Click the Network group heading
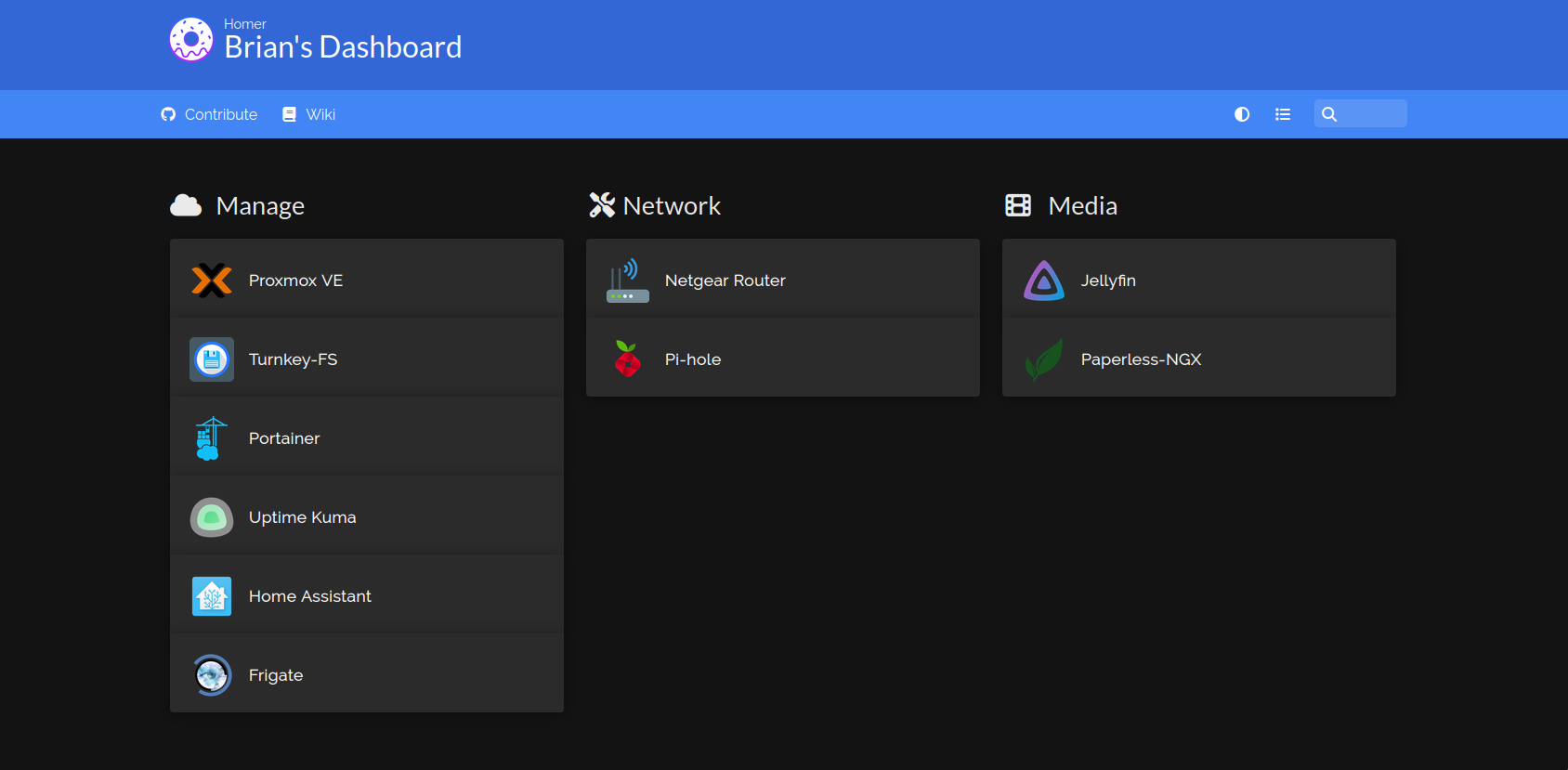 [672, 206]
